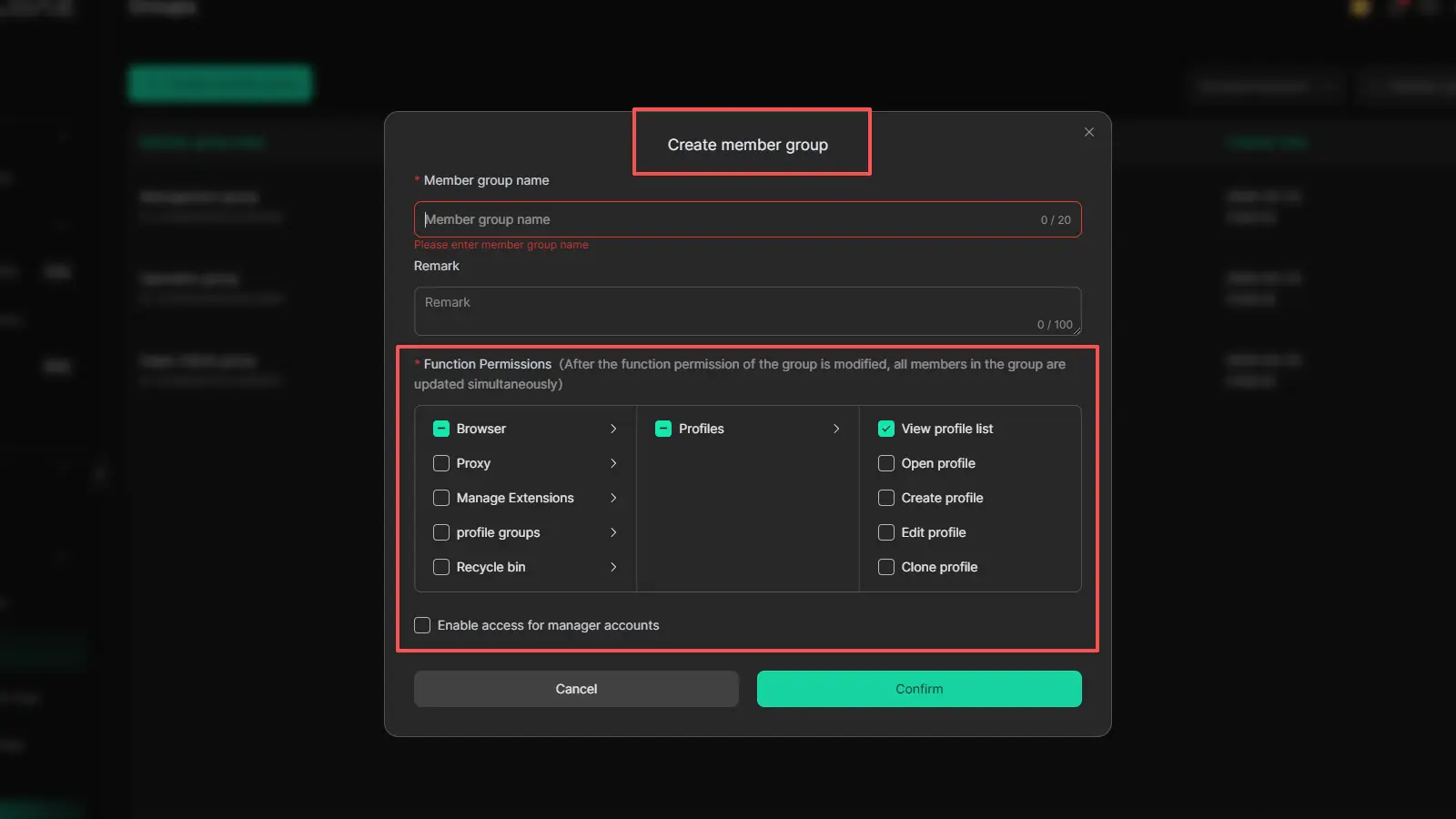The width and height of the screenshot is (1456, 819).
Task: Check the Manage Extensions checkbox
Action: pyautogui.click(x=441, y=498)
